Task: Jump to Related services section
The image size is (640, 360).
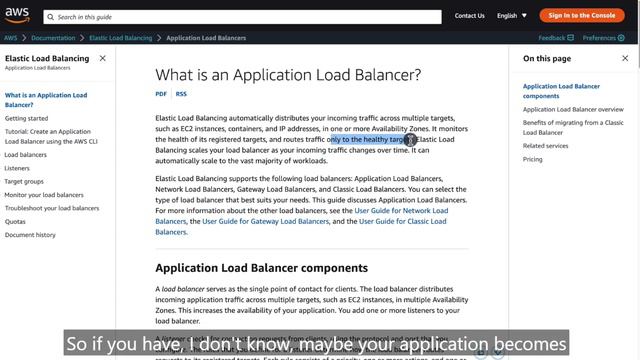Action: click(x=545, y=146)
